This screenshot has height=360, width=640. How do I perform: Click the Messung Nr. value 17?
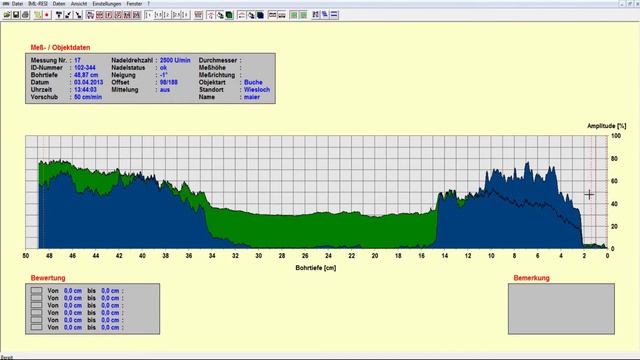(77, 60)
